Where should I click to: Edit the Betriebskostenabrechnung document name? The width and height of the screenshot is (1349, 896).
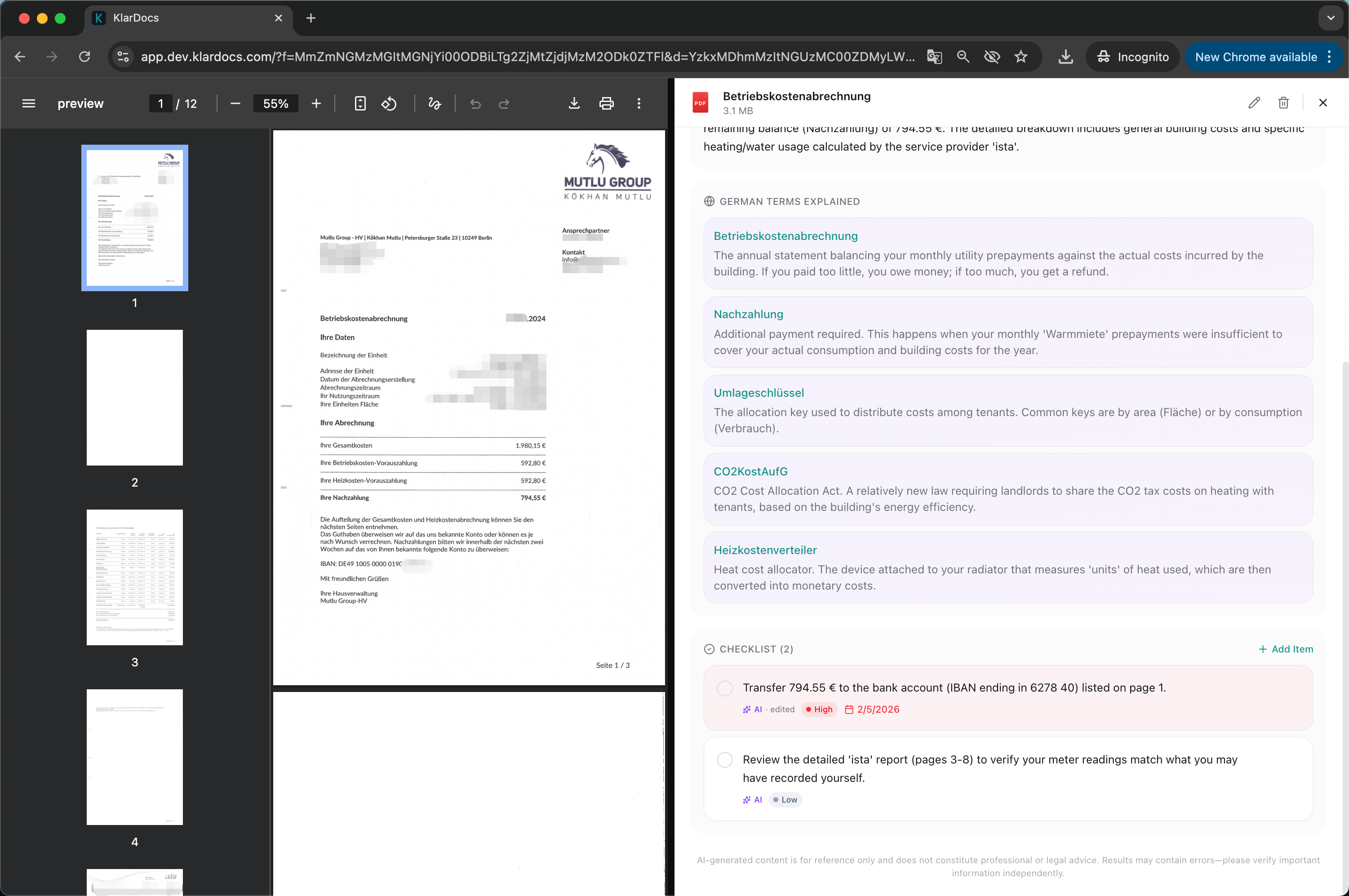[x=1254, y=103]
